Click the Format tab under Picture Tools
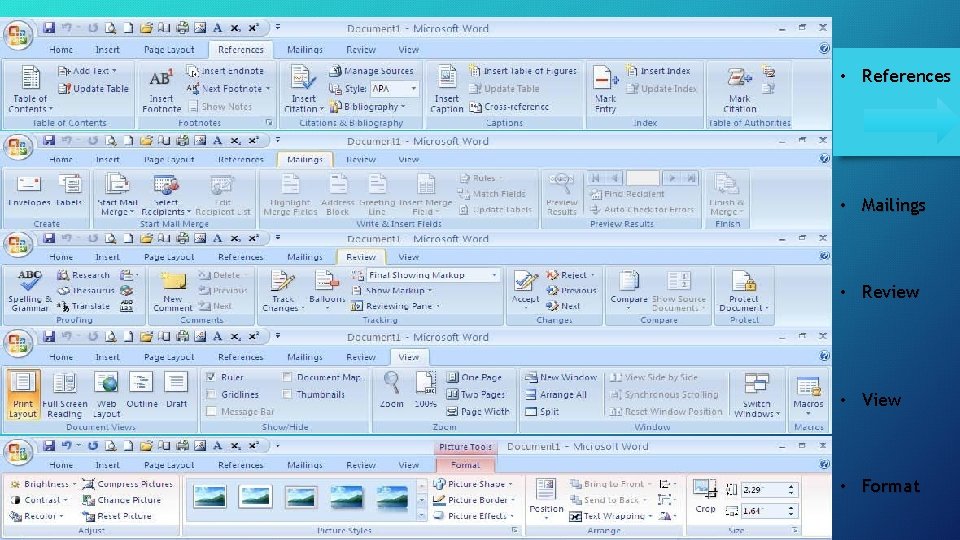 click(465, 465)
